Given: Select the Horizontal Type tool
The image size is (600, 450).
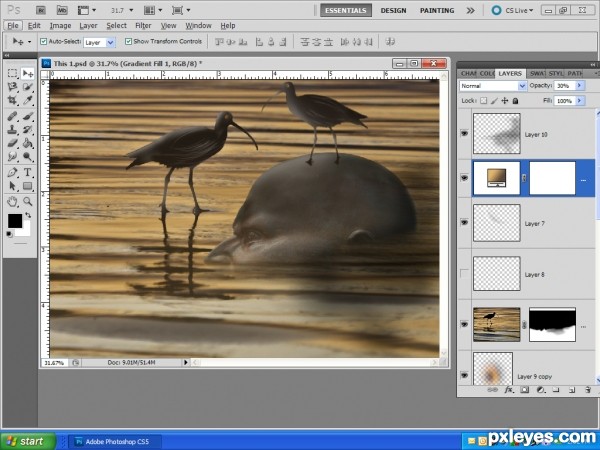Looking at the screenshot, I should tap(28, 172).
